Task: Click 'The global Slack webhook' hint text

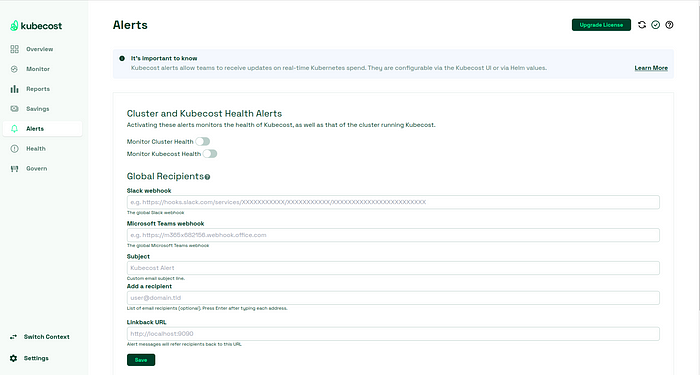Action: coord(155,213)
